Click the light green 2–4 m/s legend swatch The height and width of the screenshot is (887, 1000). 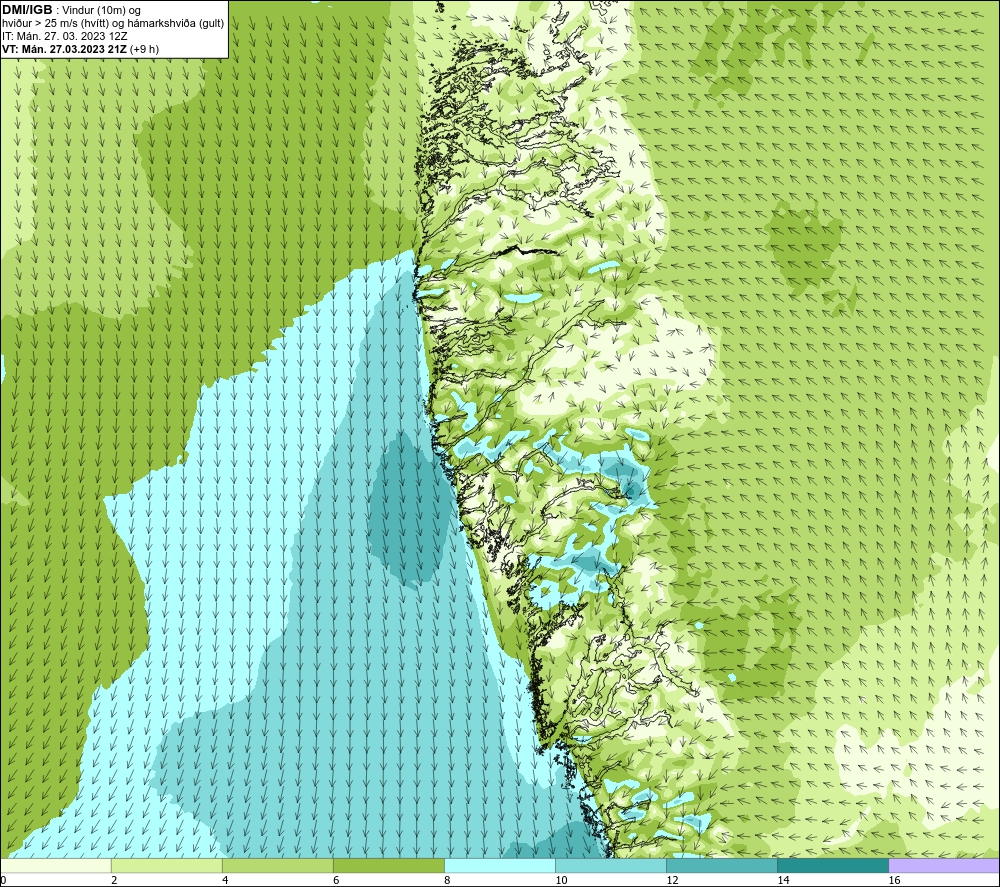[x=166, y=865]
